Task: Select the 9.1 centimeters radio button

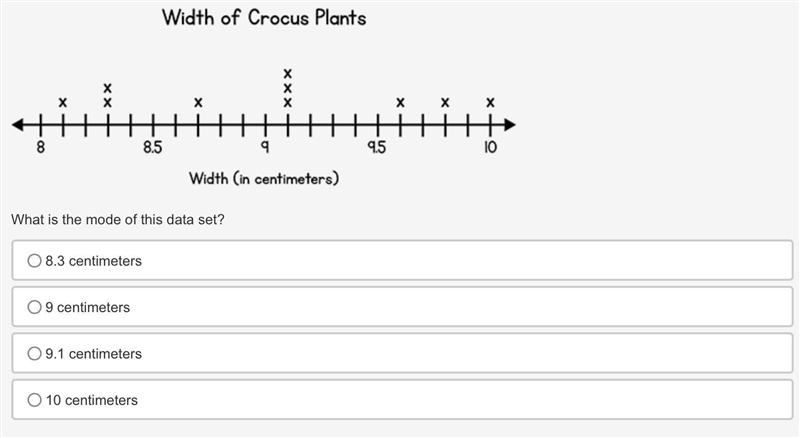Action: pyautogui.click(x=34, y=354)
